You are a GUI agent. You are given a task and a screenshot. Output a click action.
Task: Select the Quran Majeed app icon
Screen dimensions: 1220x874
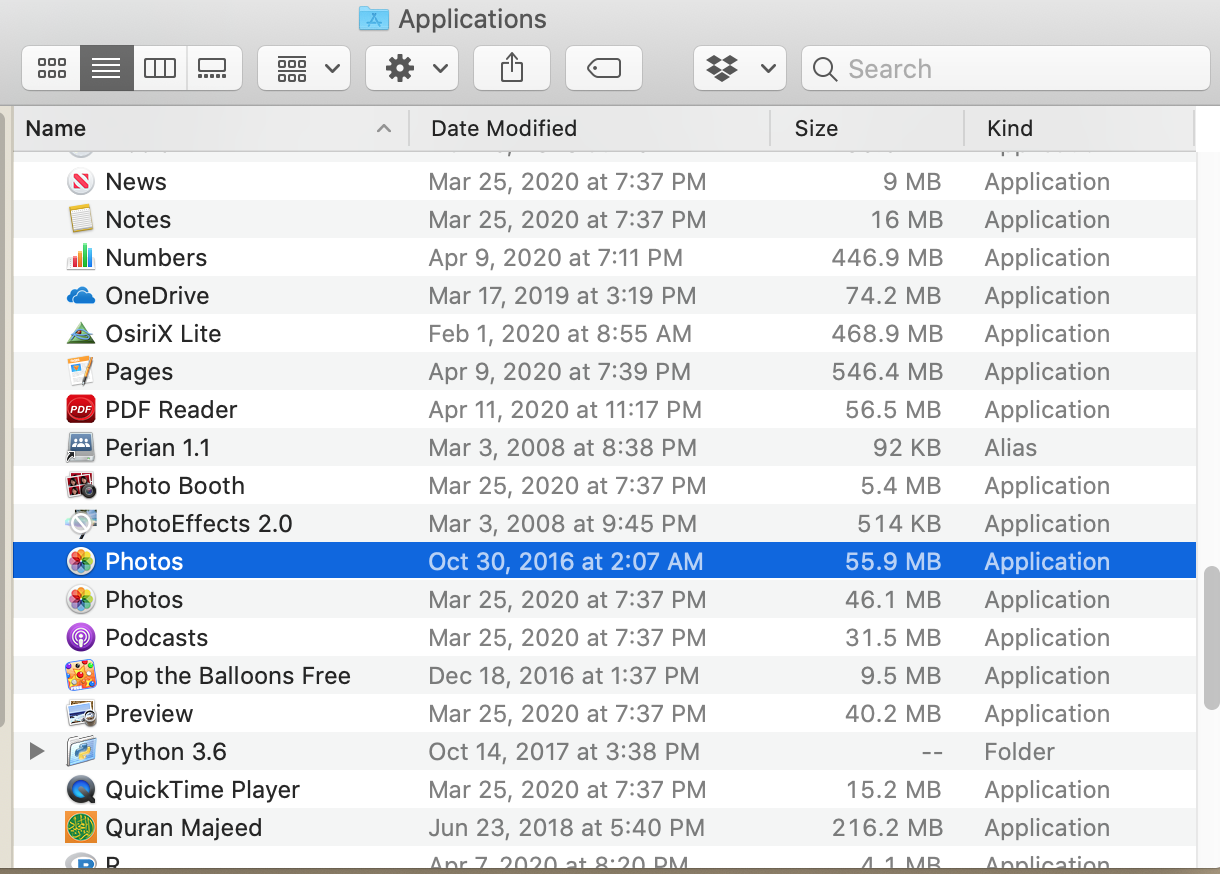81,828
